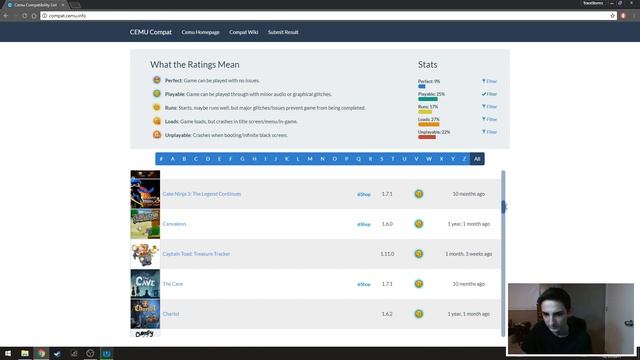Click the game list scrollbar thumb
640x360 pixels.
503,207
